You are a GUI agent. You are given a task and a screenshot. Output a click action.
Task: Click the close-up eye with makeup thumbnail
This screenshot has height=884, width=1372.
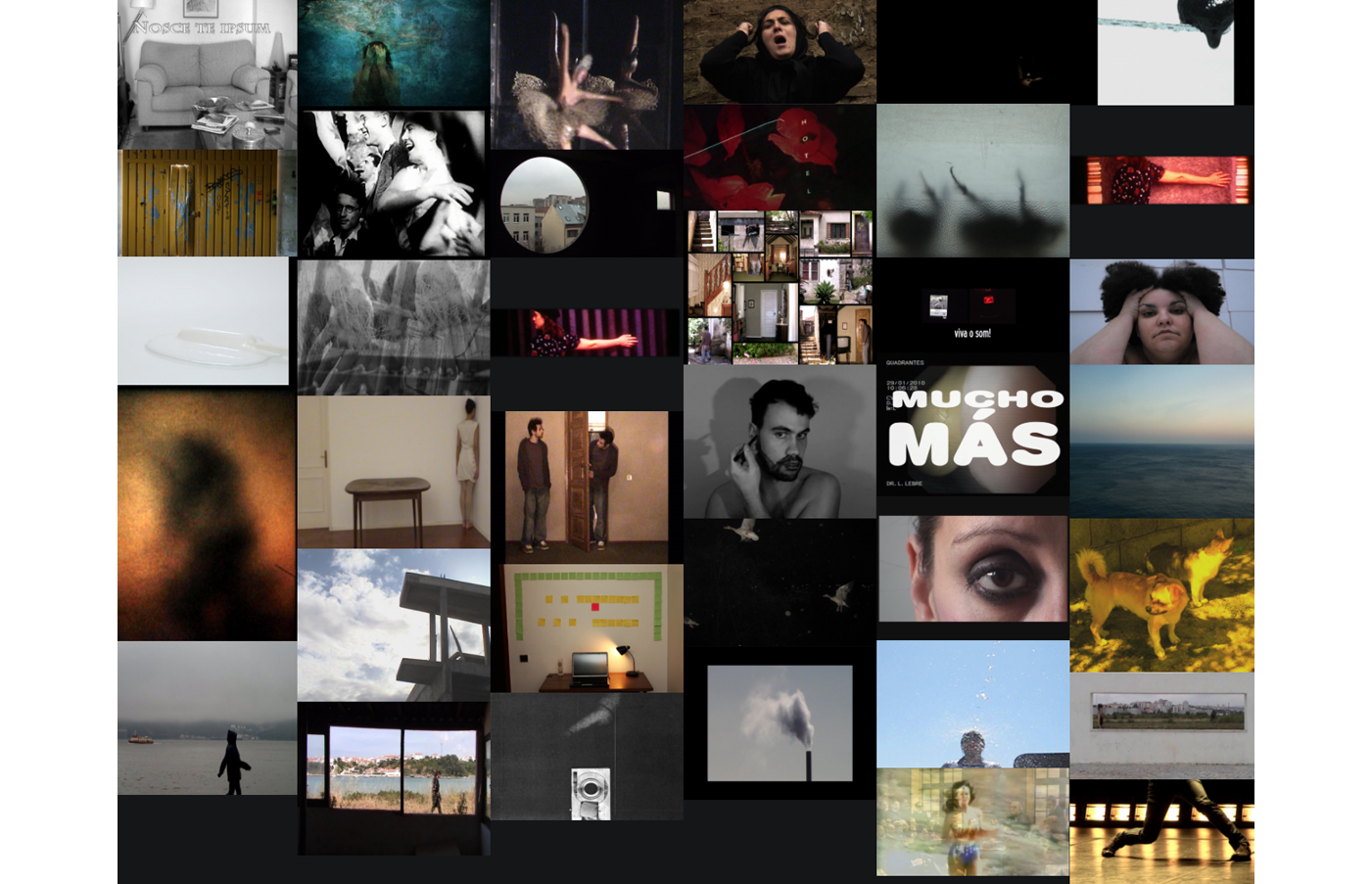tap(972, 569)
